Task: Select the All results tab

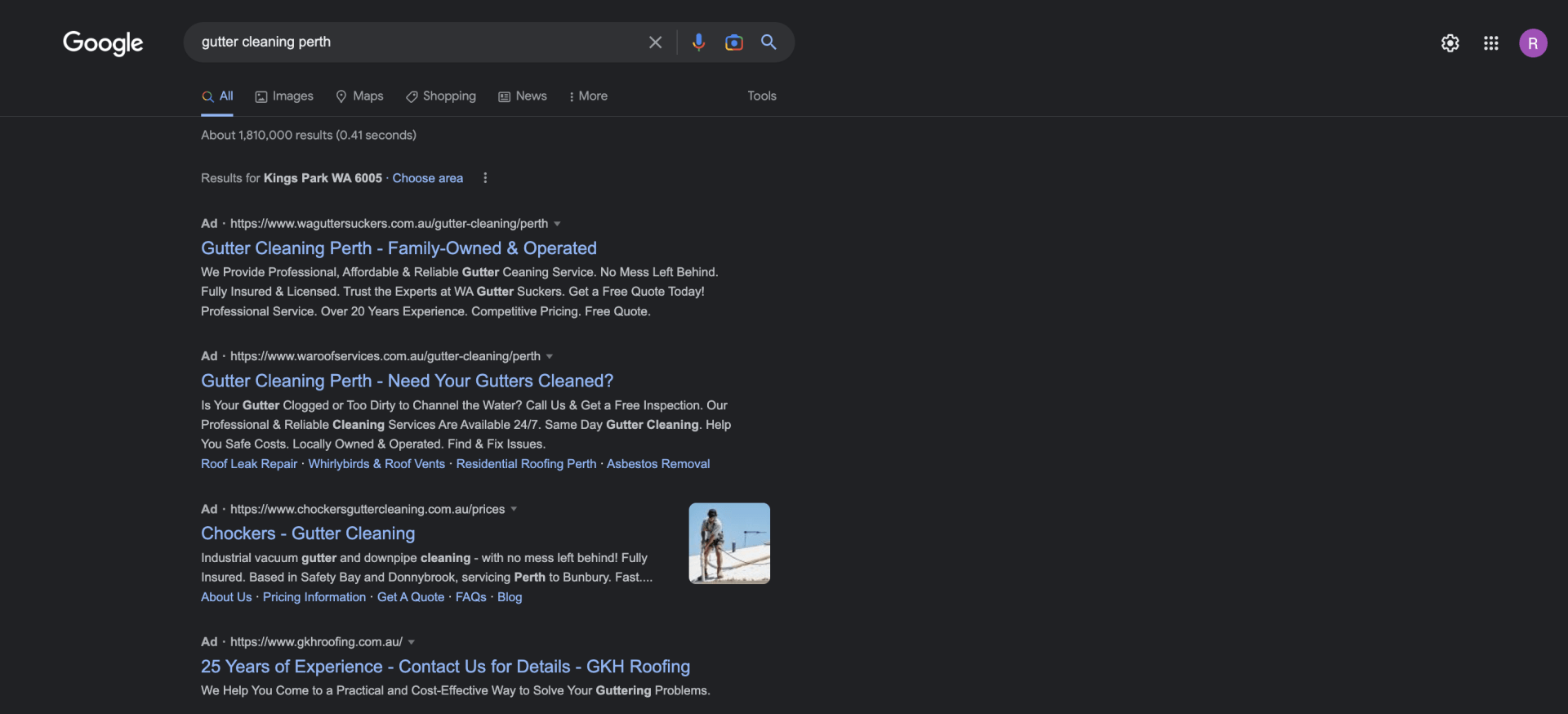Action: pyautogui.click(x=217, y=96)
